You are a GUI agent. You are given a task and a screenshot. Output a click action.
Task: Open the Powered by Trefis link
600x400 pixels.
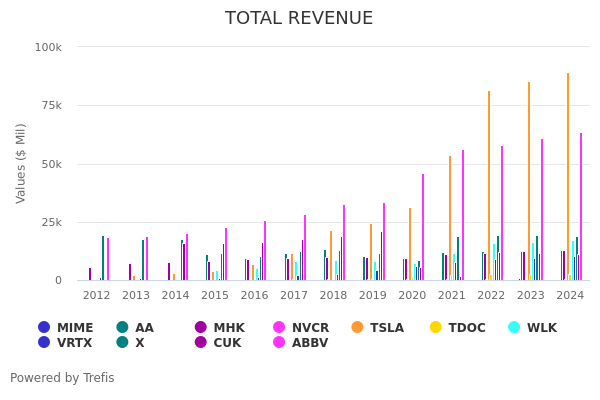point(62,378)
